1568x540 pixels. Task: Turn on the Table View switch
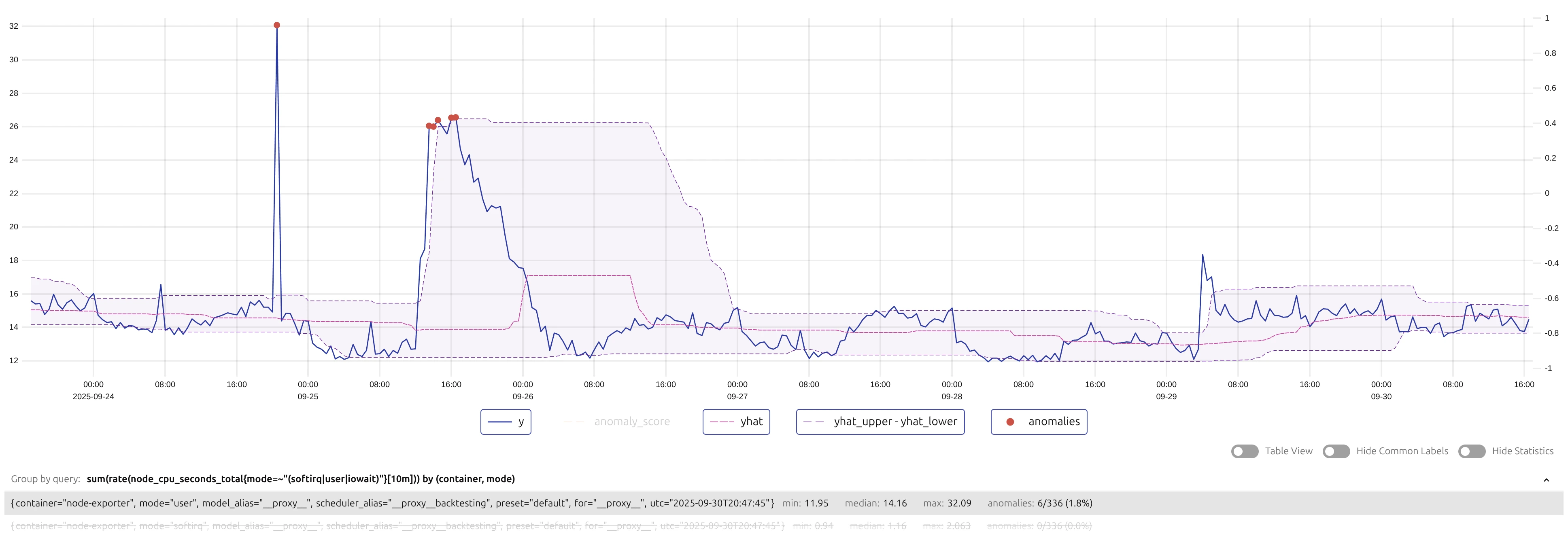click(x=1244, y=451)
